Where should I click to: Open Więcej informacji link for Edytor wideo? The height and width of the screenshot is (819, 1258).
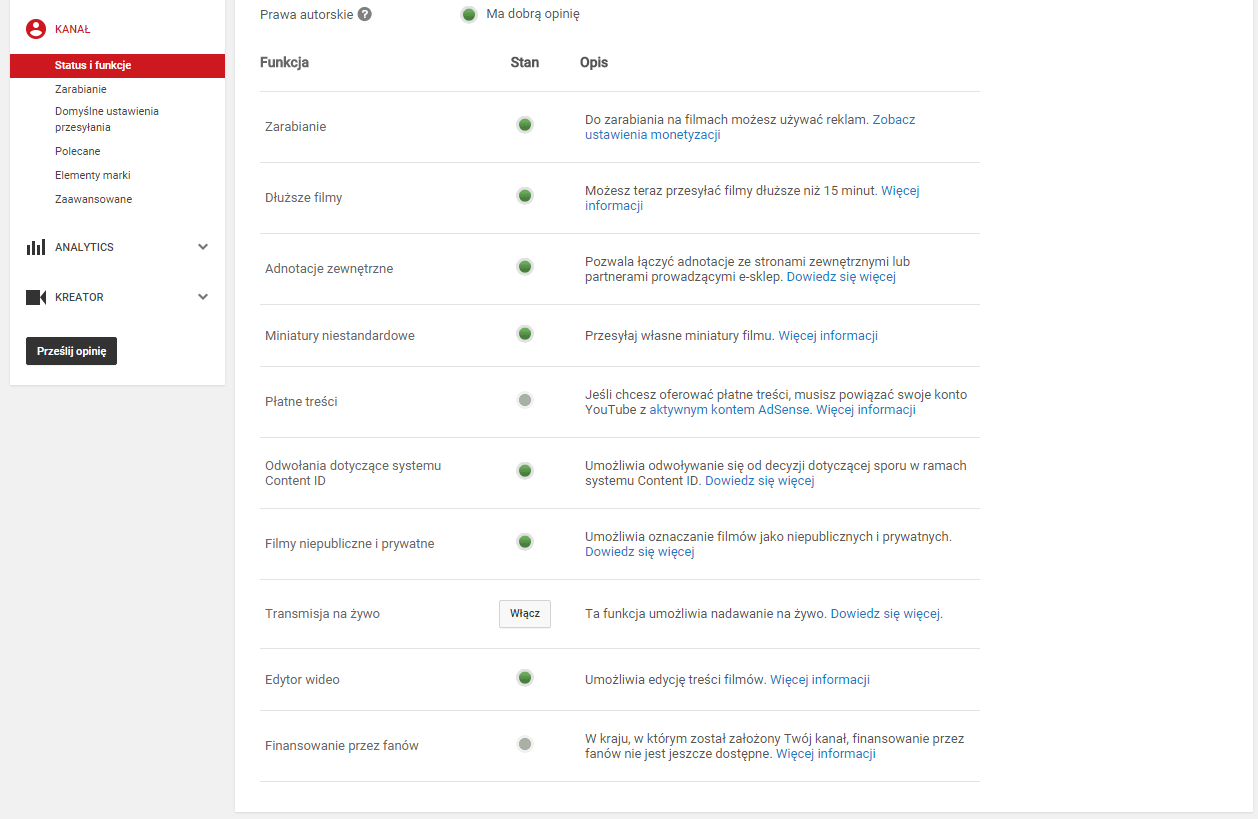pos(820,680)
